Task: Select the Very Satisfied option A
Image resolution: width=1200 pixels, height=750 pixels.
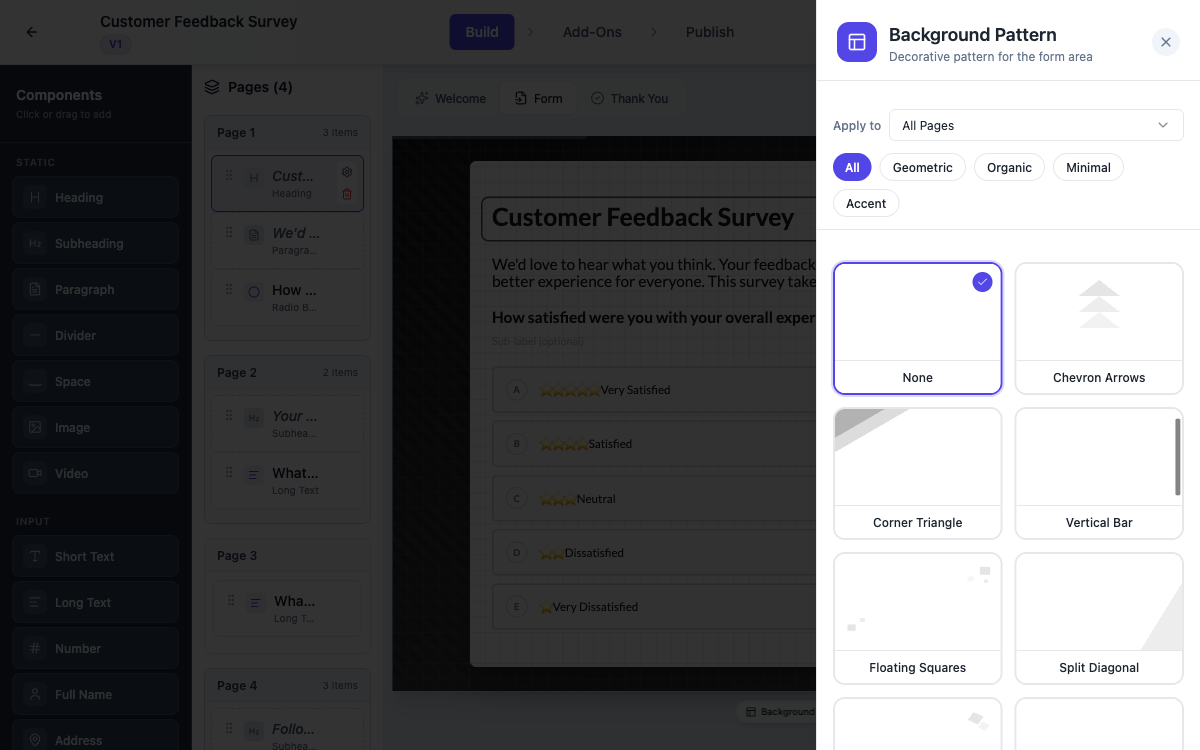Action: pyautogui.click(x=655, y=390)
